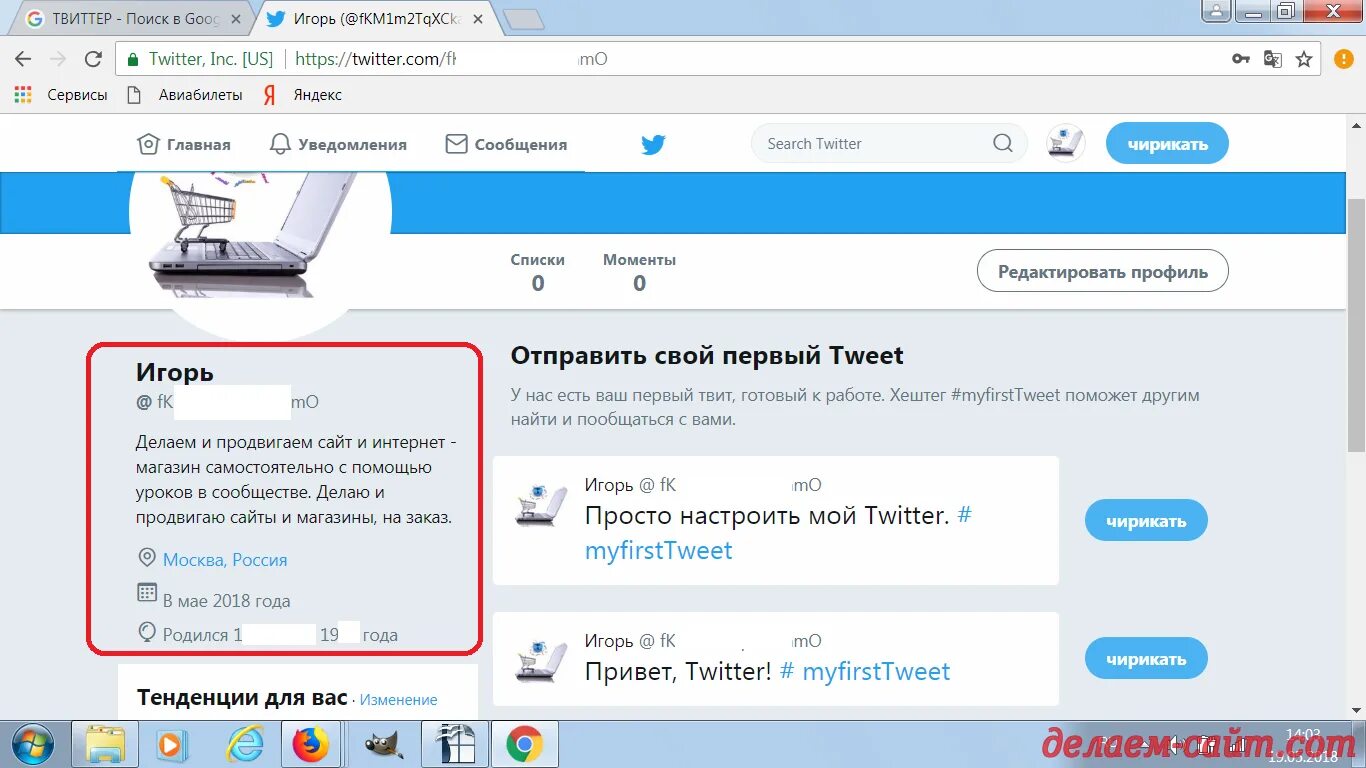Open the Москва, Россия location link
This screenshot has width=1366, height=768.
point(225,560)
